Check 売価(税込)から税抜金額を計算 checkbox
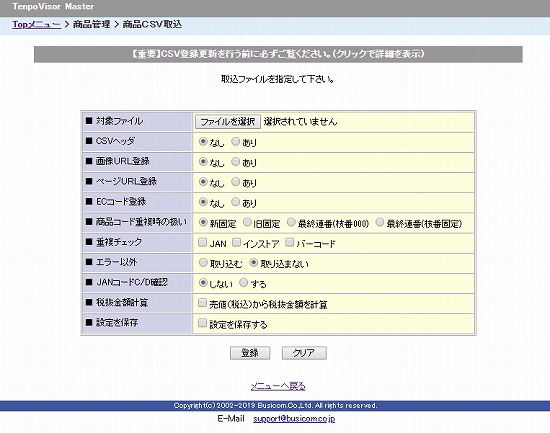The width and height of the screenshot is (550, 433). tap(202, 302)
